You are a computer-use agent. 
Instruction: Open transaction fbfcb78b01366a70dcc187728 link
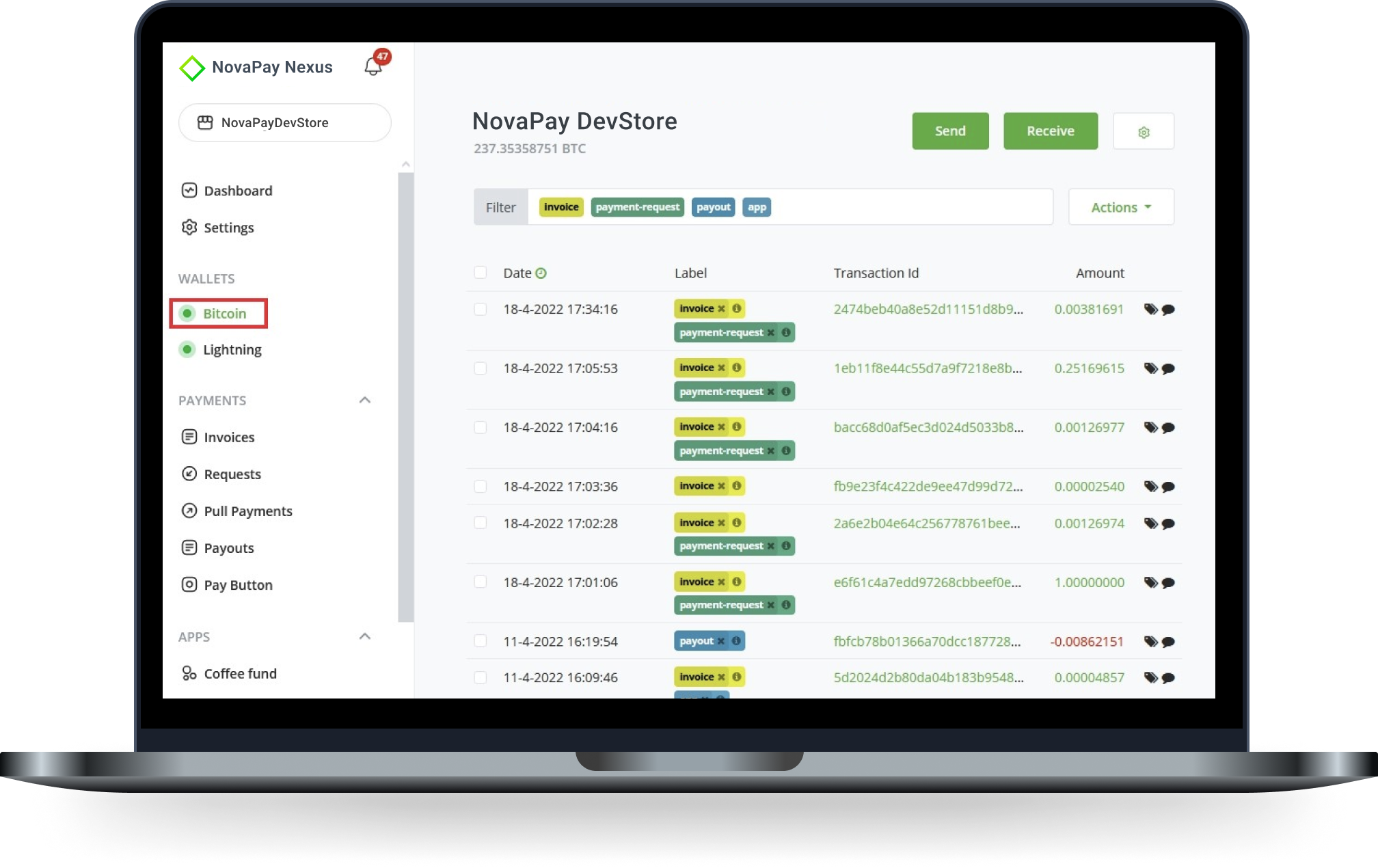[927, 641]
